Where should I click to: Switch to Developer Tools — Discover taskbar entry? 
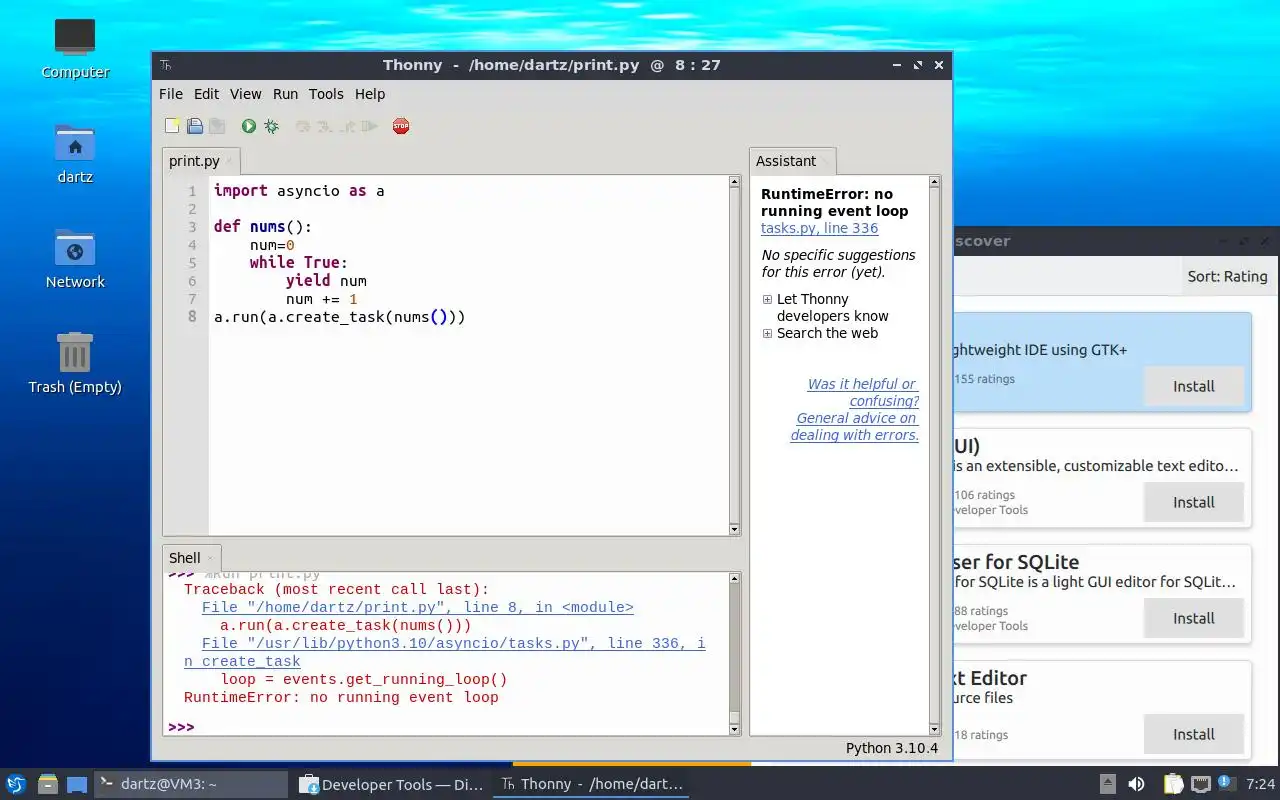click(x=392, y=784)
